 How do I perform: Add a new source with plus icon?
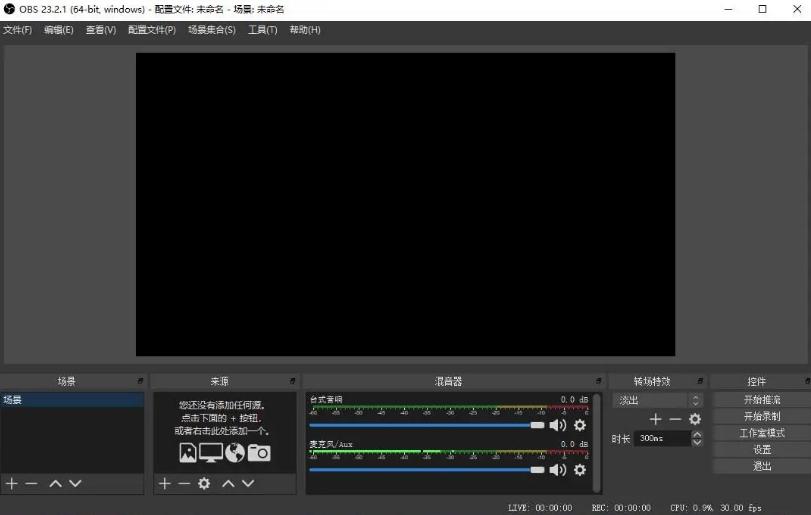click(x=165, y=483)
